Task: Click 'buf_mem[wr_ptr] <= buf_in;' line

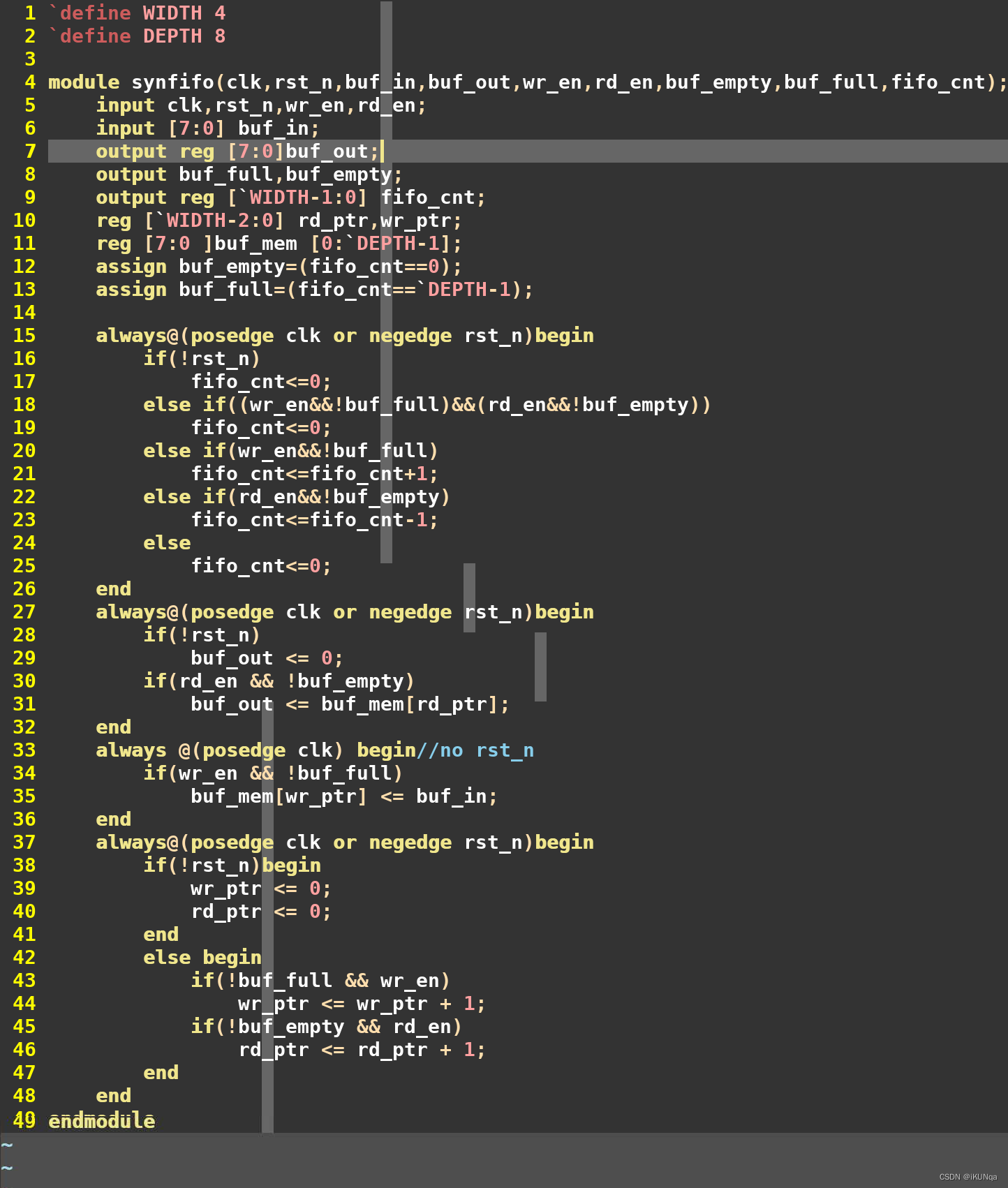Action: pos(344,796)
